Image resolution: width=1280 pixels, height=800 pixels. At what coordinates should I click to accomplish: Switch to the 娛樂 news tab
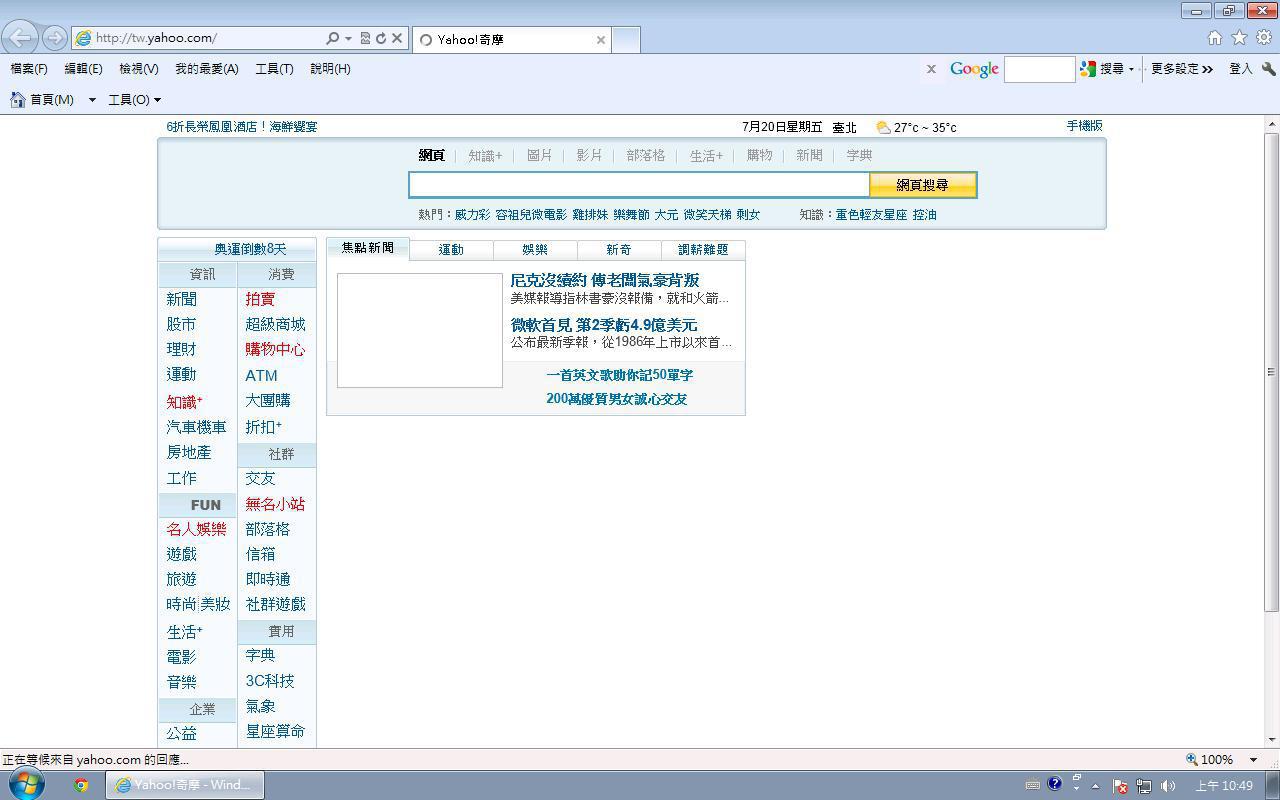pos(535,250)
